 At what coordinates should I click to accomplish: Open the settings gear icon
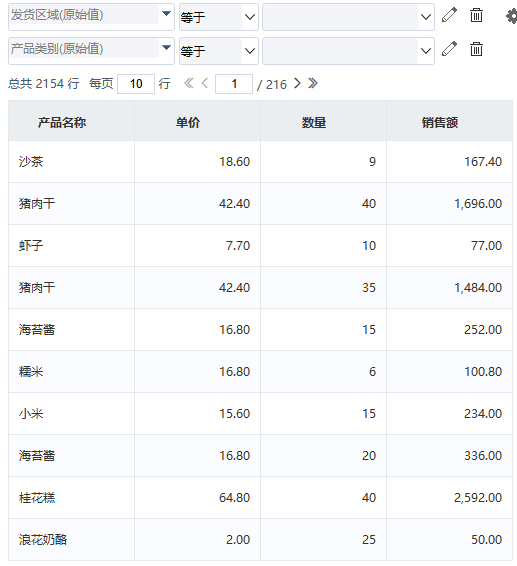pos(511,16)
